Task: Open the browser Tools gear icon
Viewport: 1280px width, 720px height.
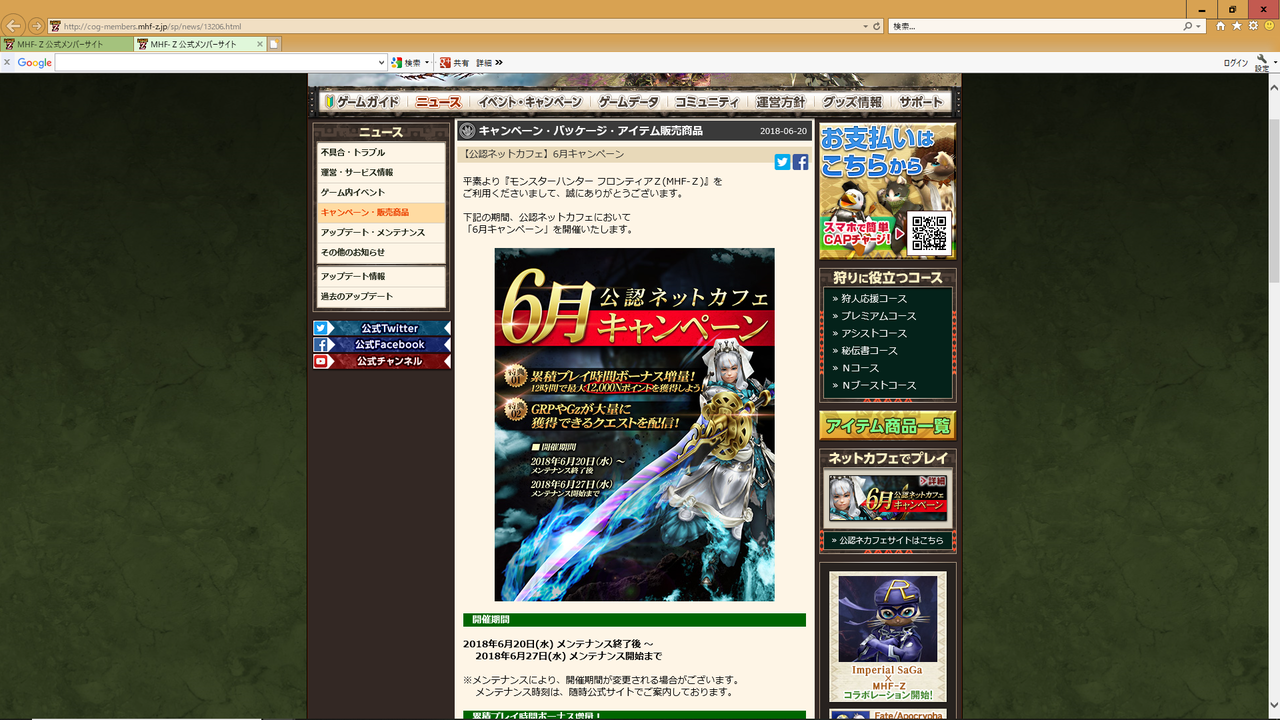Action: 1253,26
